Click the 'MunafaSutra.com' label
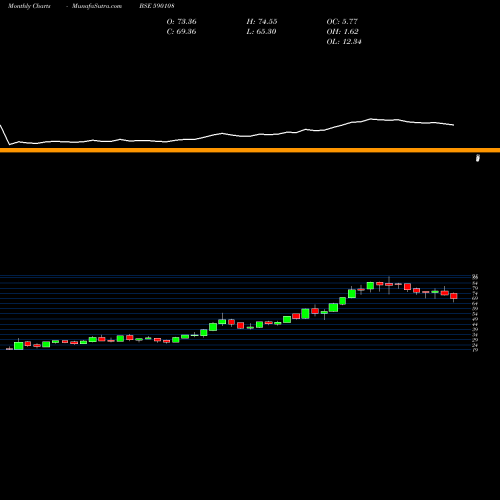This screenshot has height=500, width=500. click(x=97, y=6)
